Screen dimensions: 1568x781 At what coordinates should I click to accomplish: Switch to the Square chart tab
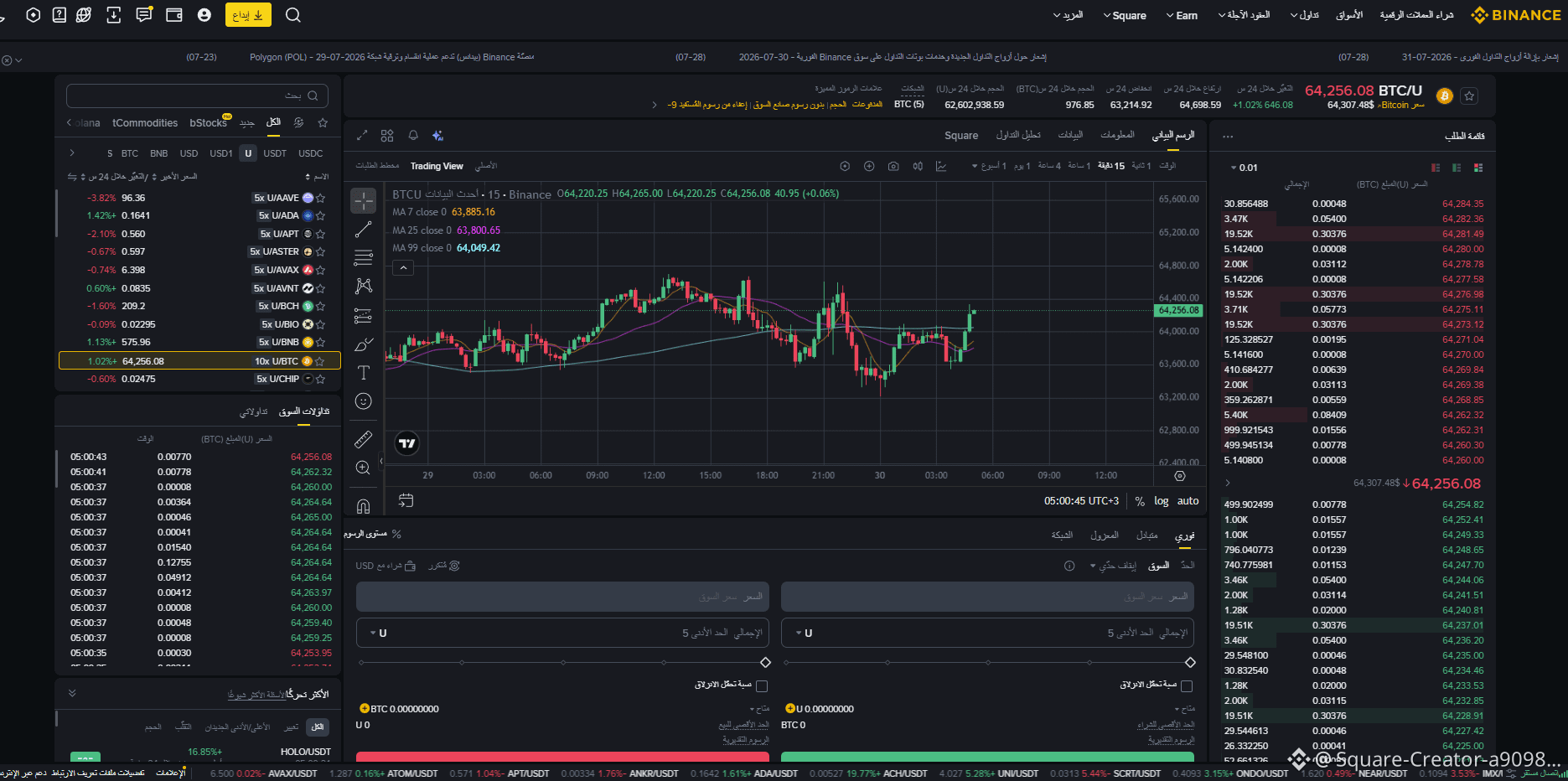coord(961,136)
